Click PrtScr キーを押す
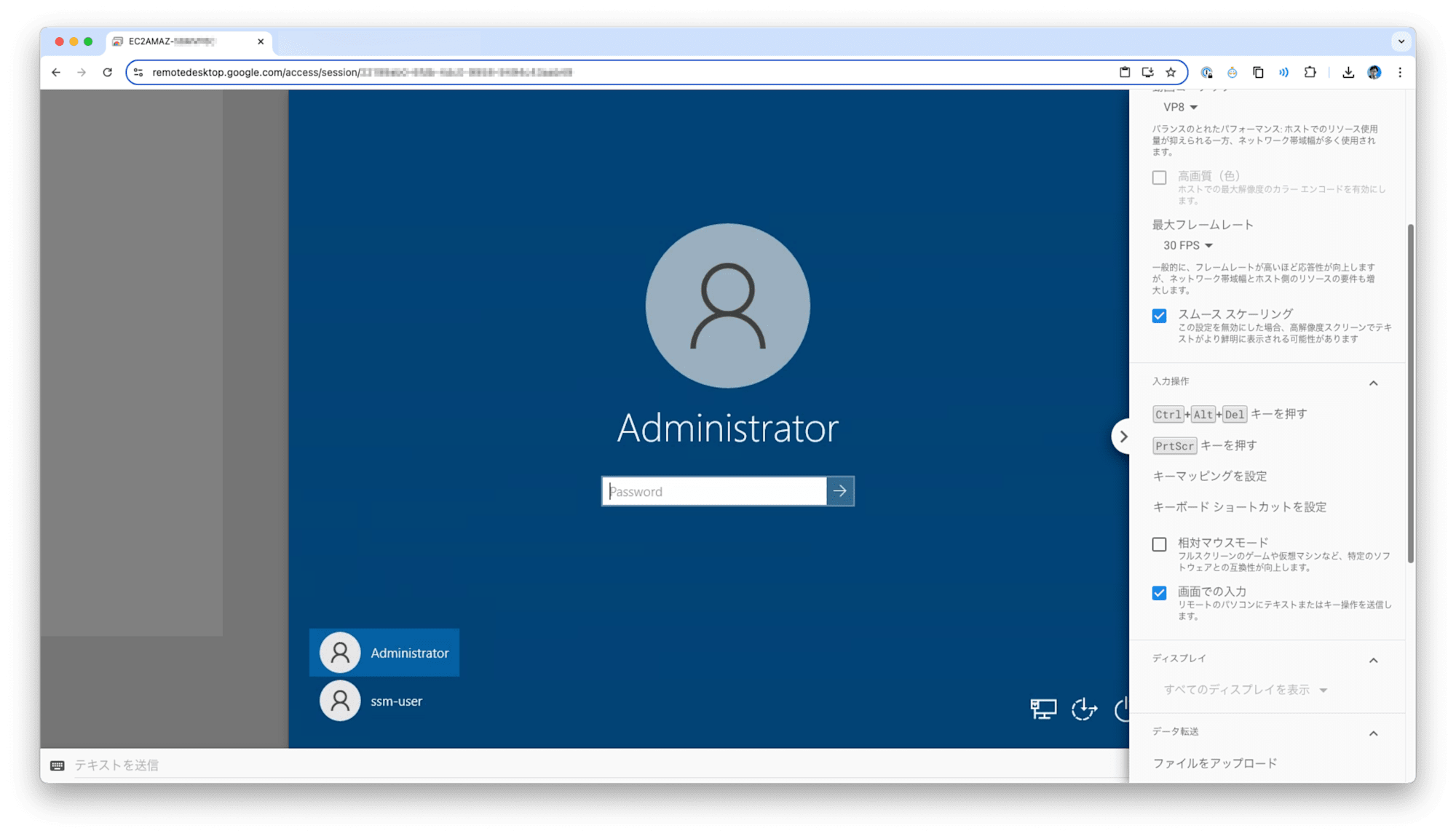This screenshot has width=1456, height=836. click(1205, 445)
